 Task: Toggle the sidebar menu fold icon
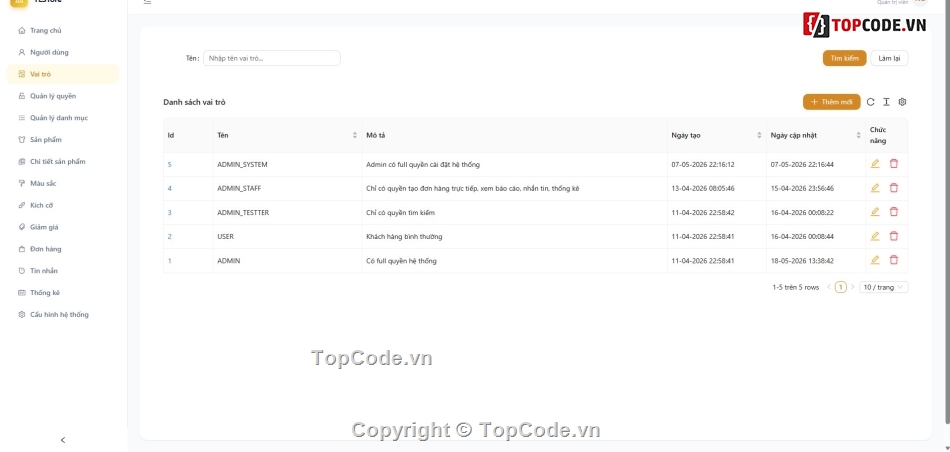pos(147,2)
